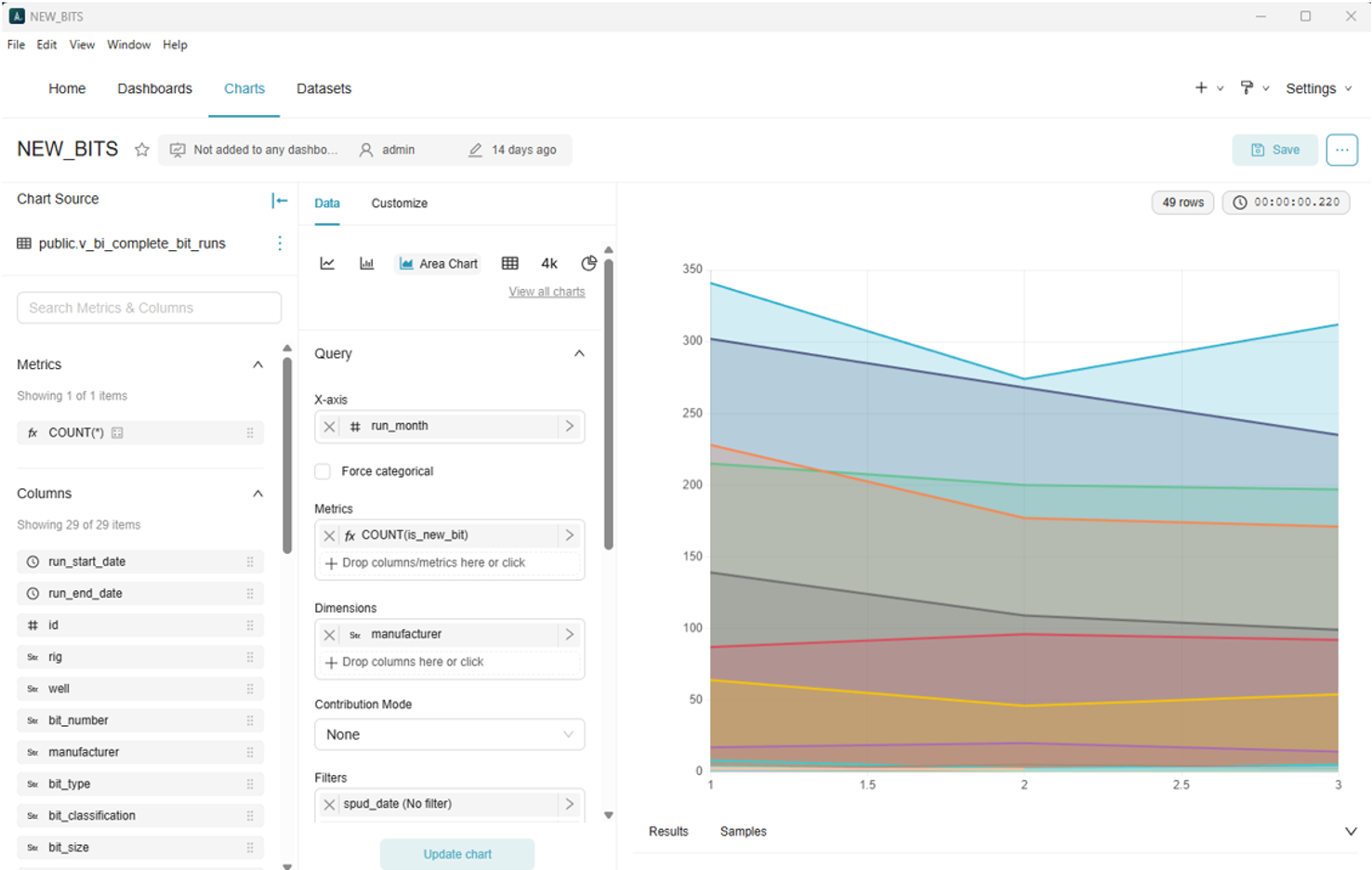Click Drop columns here to add dimension

coord(450,663)
